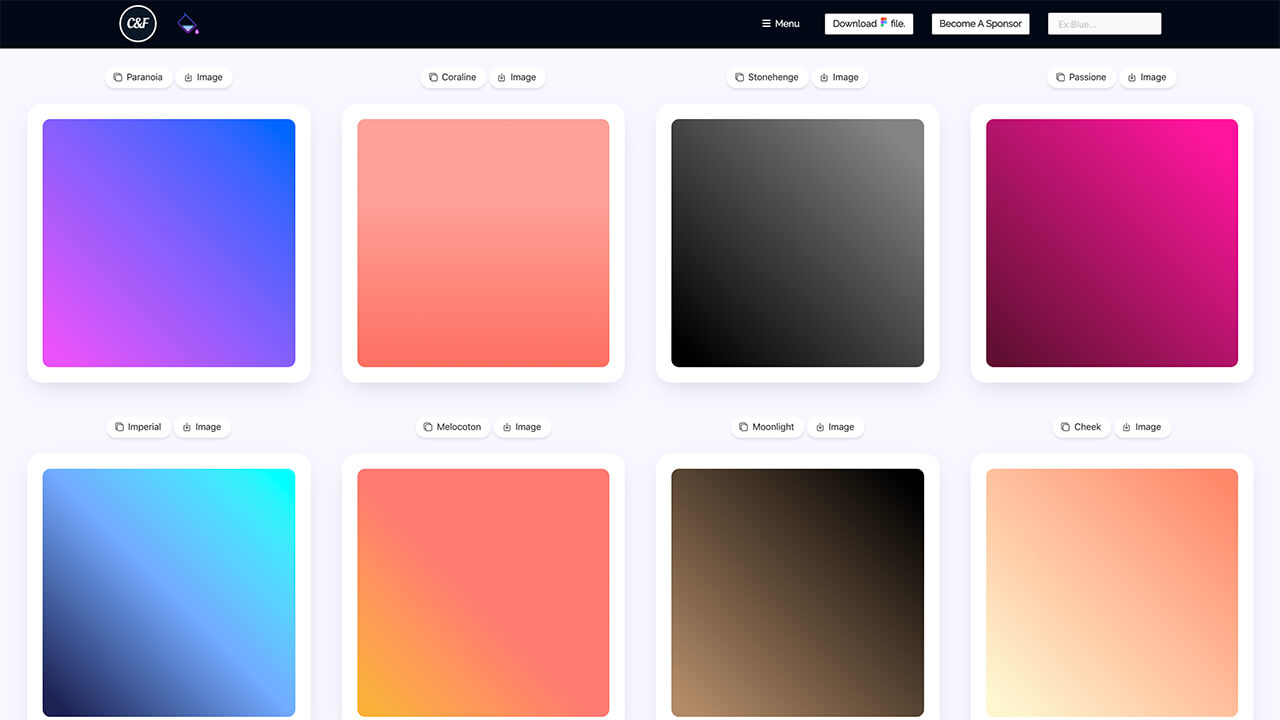Copy the Stonehenge gradient CSS

coord(767,77)
